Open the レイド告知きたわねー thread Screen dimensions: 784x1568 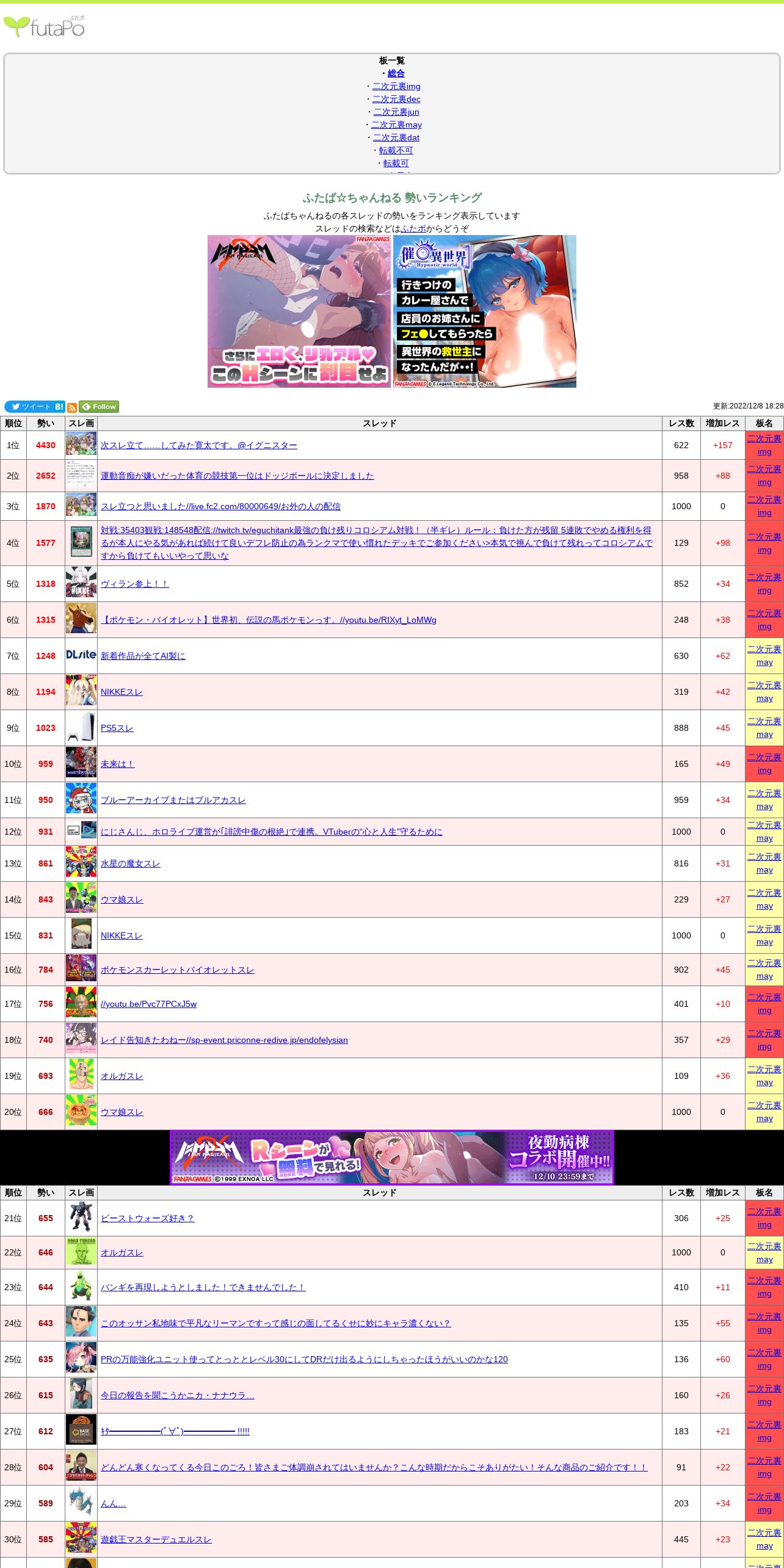coord(224,1040)
